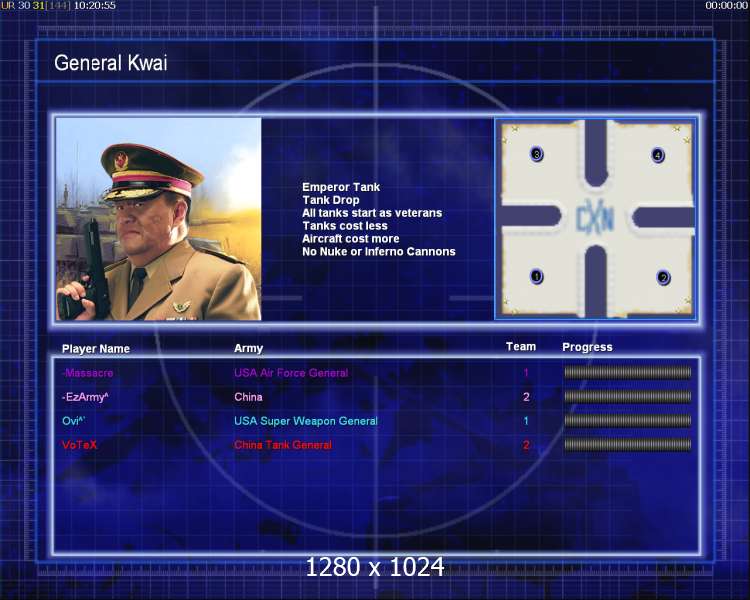Click the 00:00:00 game timer
The height and width of the screenshot is (600, 750).
point(726,5)
